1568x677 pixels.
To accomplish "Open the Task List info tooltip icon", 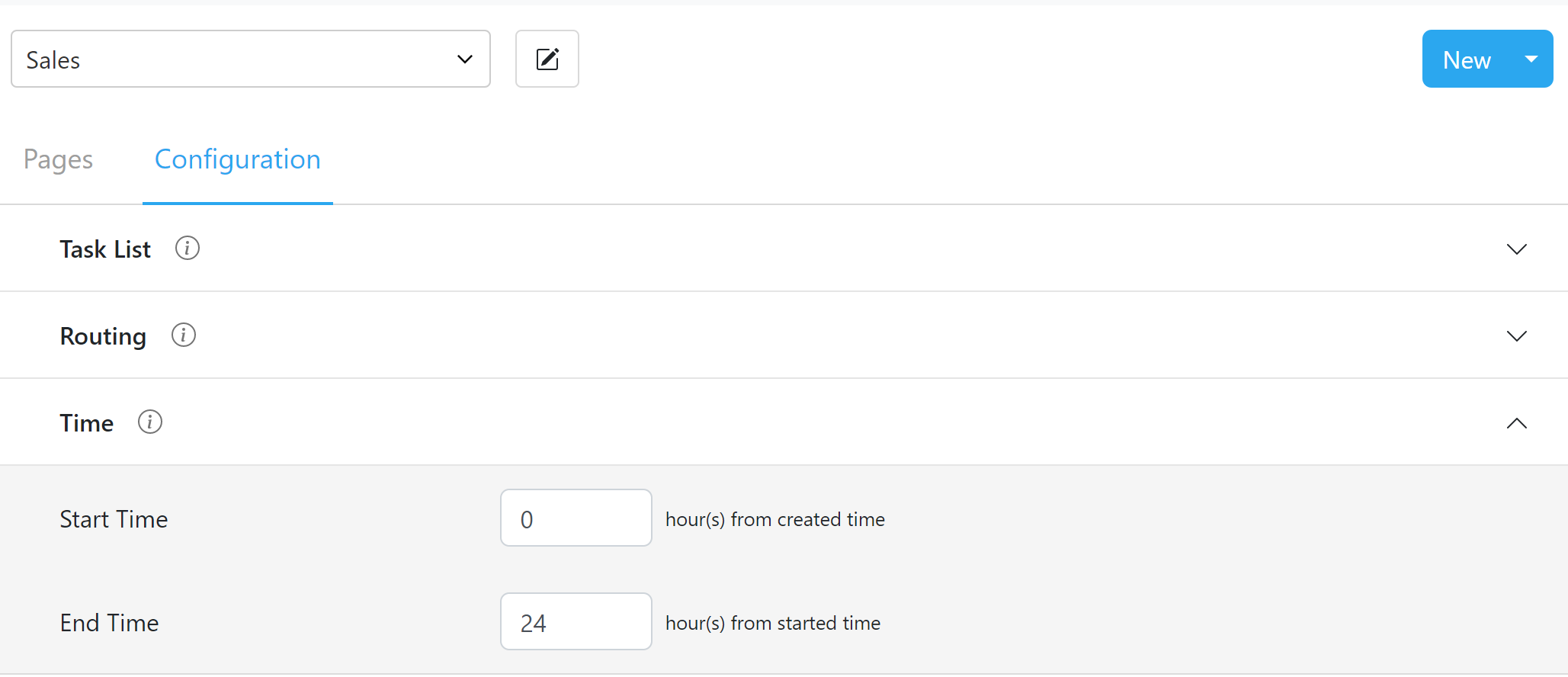I will 187,248.
